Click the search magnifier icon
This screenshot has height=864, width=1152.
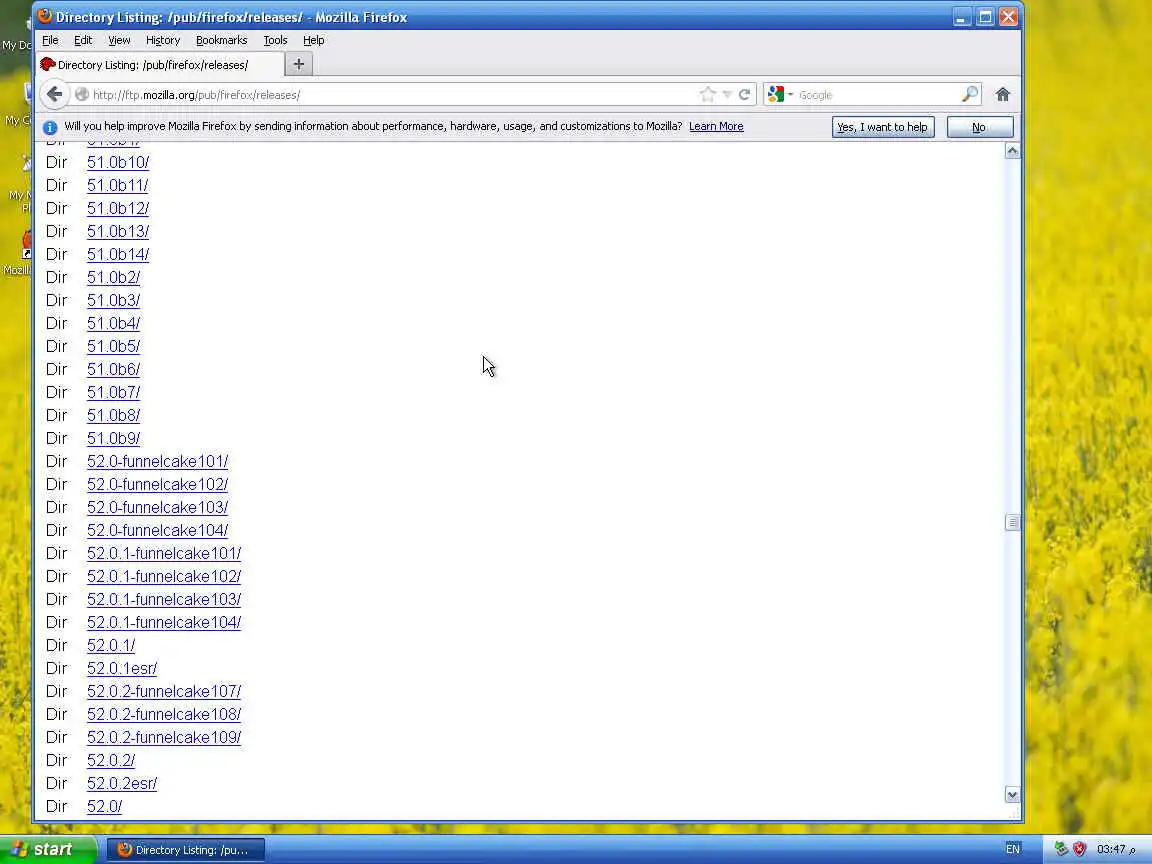coord(970,94)
